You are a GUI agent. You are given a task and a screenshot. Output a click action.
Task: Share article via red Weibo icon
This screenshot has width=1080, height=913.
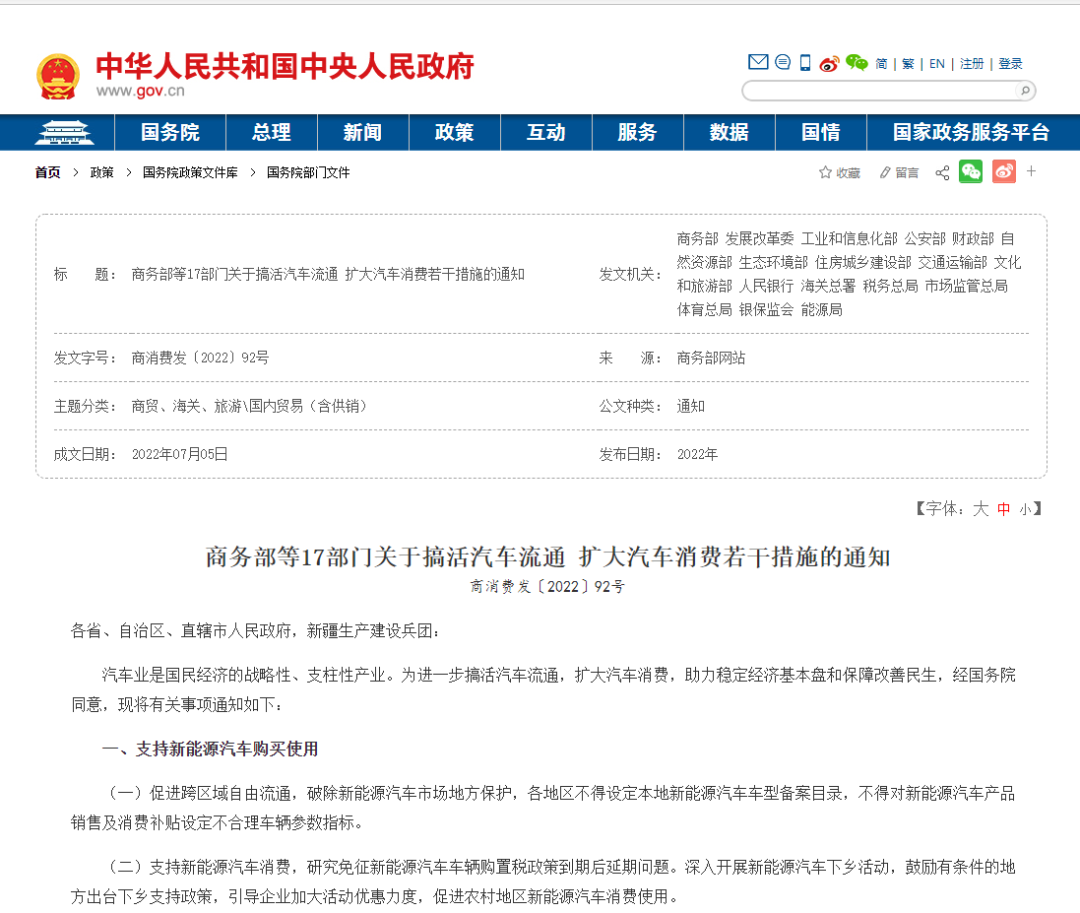coord(1004,172)
